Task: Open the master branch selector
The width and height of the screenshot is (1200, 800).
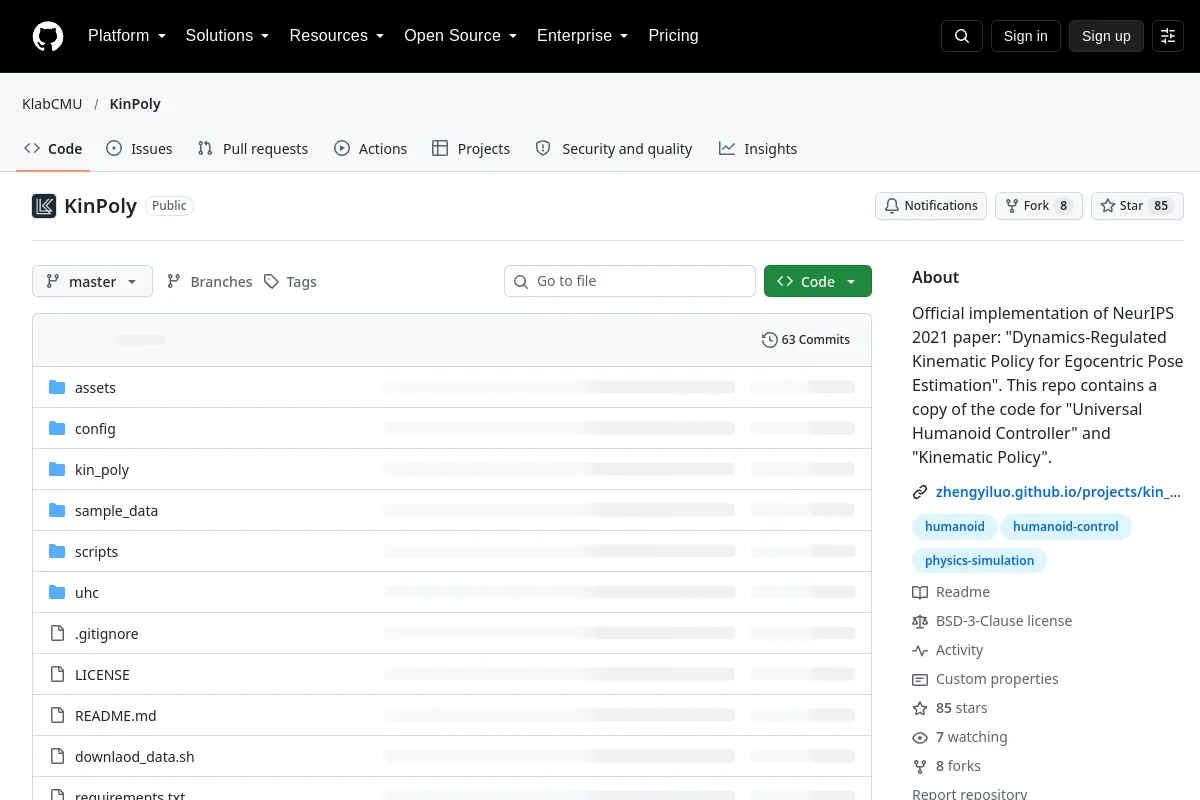Action: [x=92, y=281]
